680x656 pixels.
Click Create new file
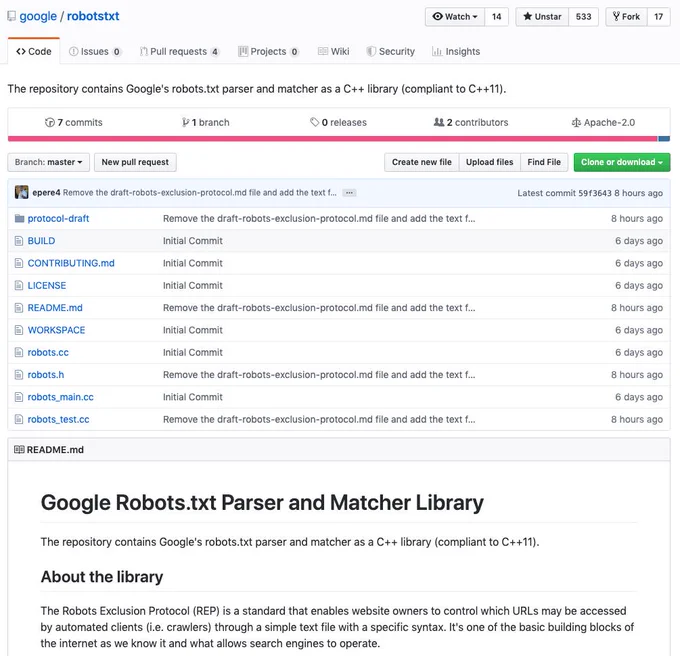point(422,162)
